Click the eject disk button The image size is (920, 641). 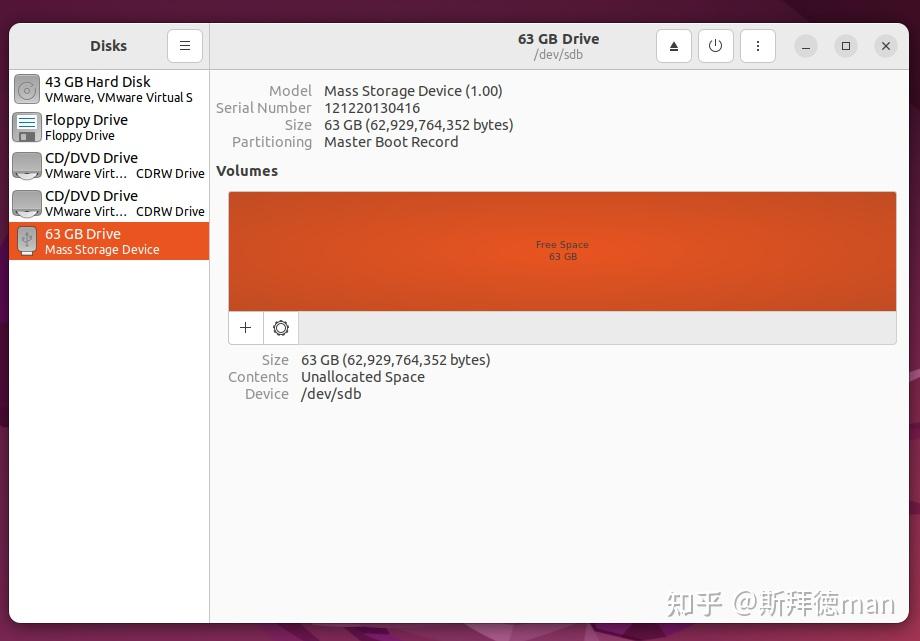[x=674, y=46]
